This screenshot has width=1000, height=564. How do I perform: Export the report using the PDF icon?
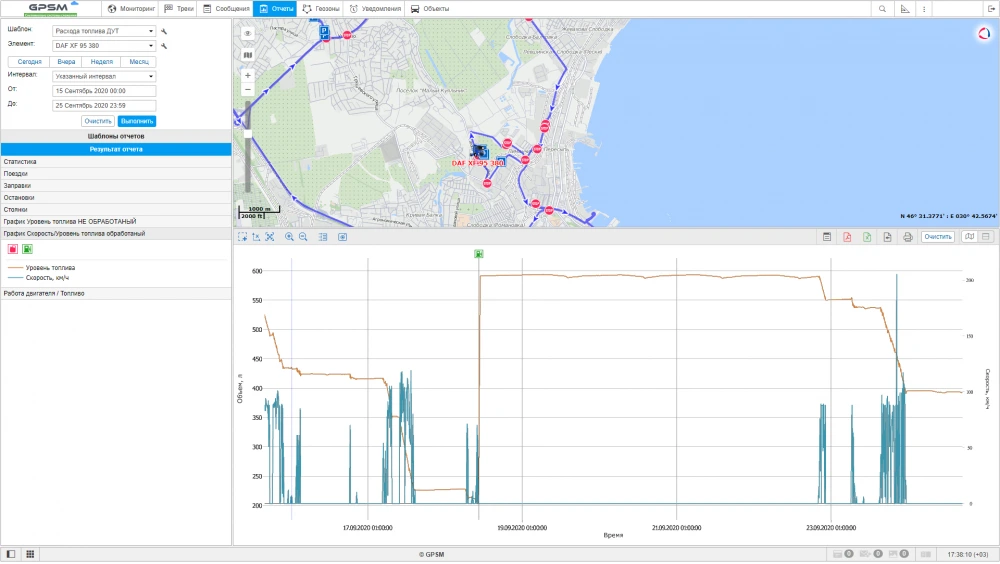click(x=846, y=237)
